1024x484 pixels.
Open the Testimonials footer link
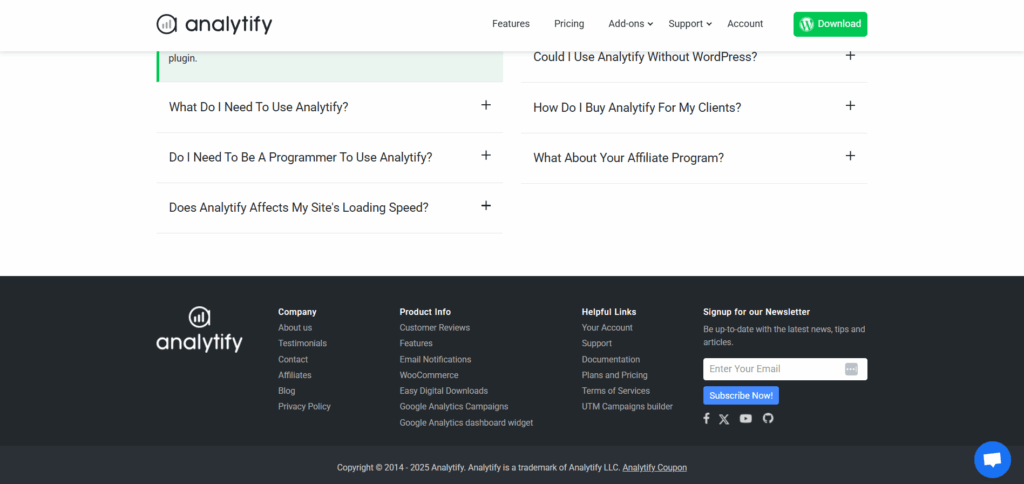click(x=302, y=344)
